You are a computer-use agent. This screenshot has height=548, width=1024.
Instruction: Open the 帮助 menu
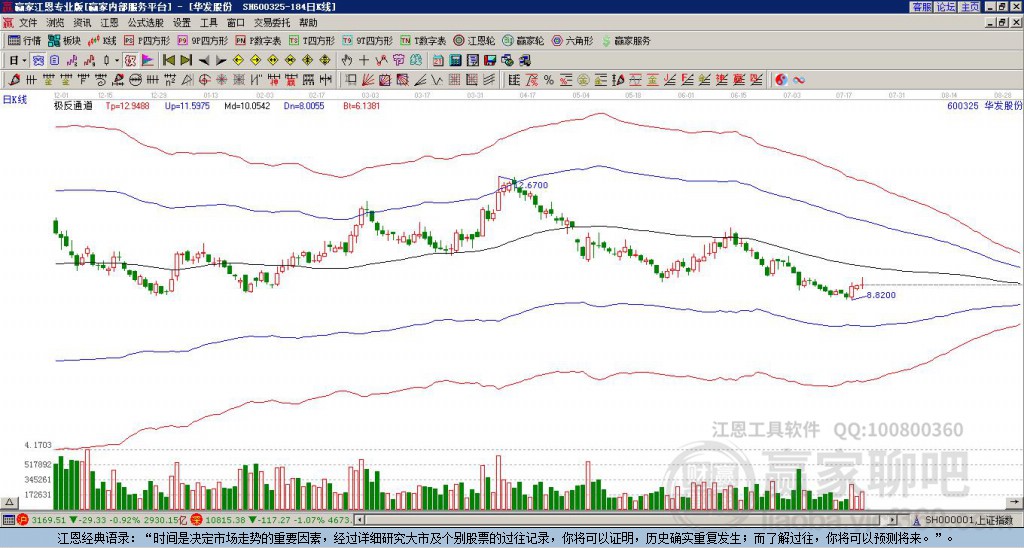tap(308, 23)
